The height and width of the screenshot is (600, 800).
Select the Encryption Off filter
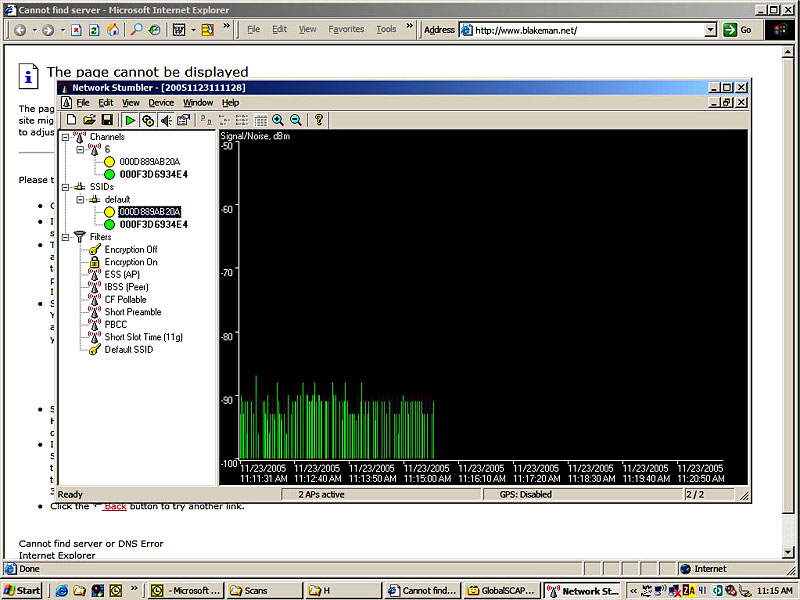(x=130, y=250)
